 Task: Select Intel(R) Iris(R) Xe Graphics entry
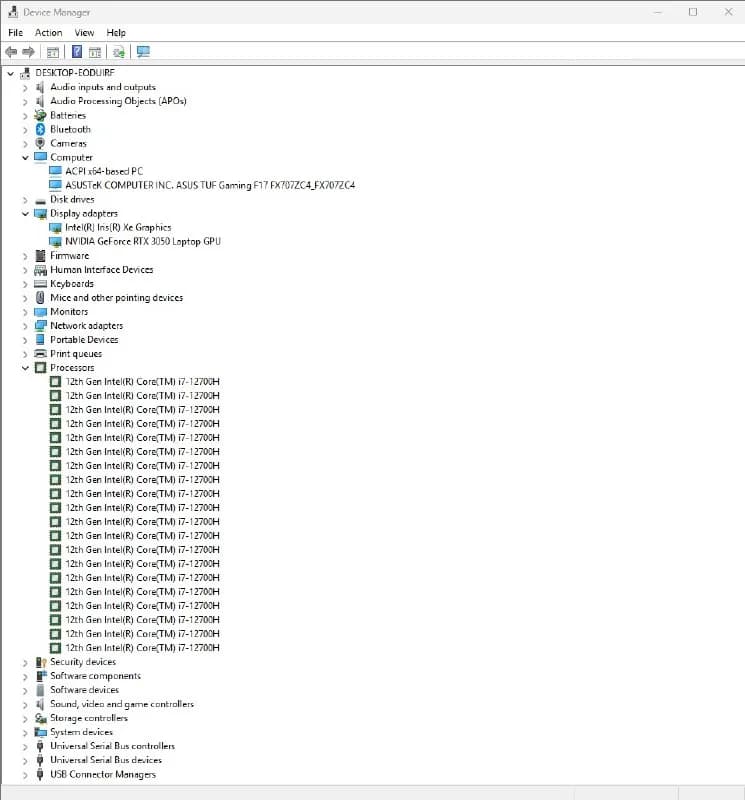pyautogui.click(x=118, y=228)
